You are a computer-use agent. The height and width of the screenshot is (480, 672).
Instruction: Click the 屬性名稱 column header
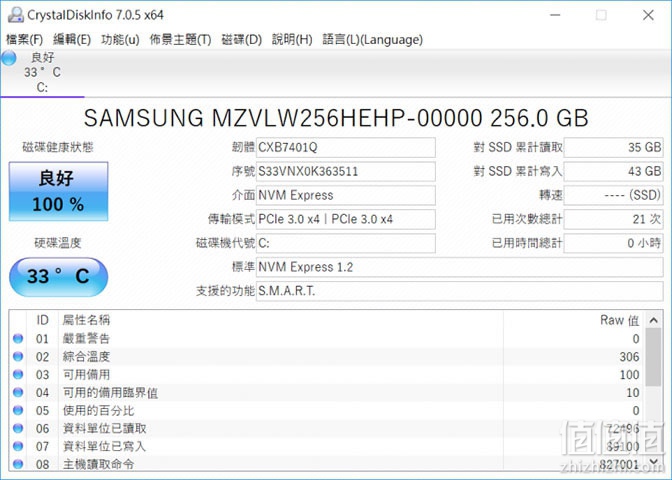pos(86,320)
